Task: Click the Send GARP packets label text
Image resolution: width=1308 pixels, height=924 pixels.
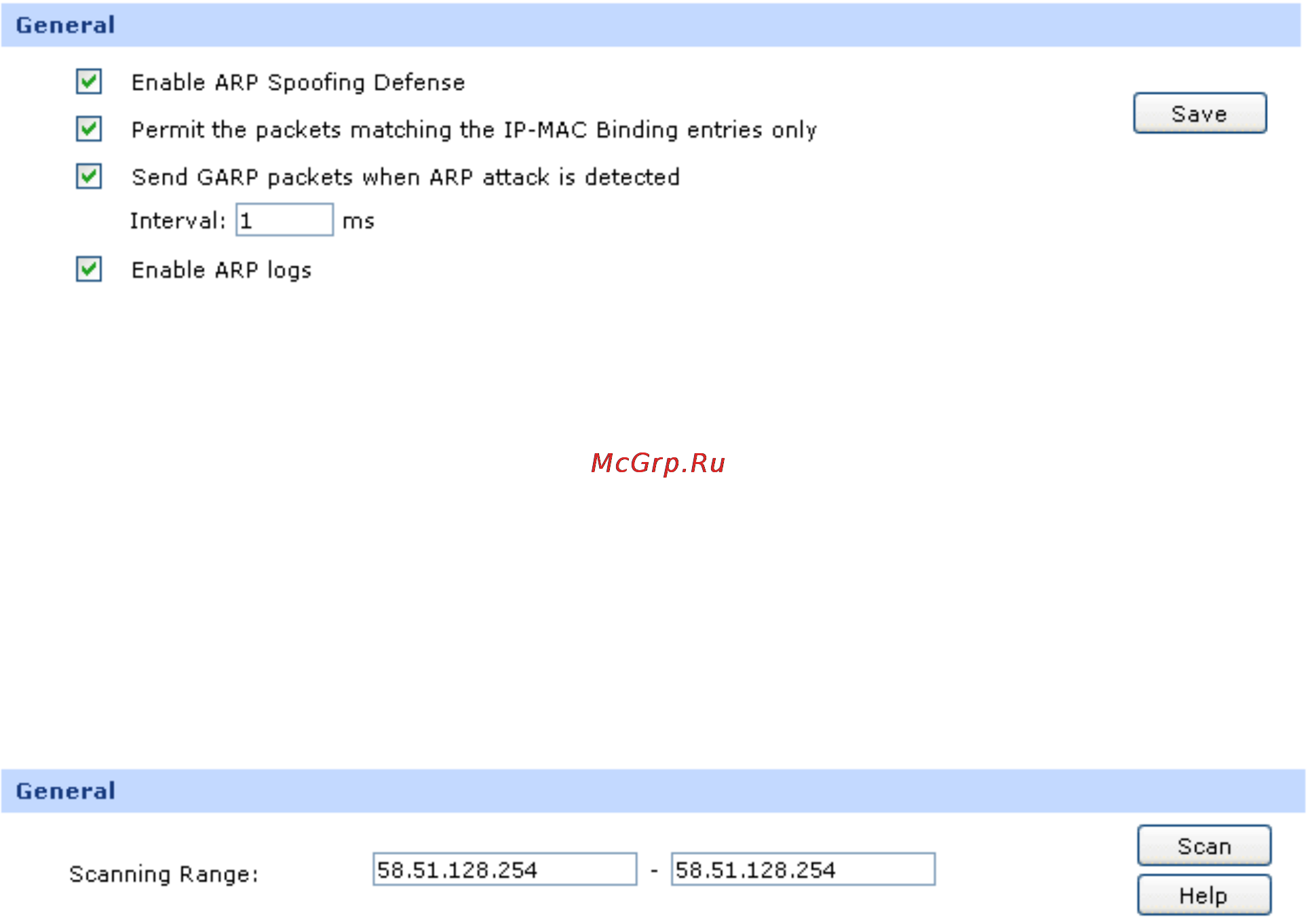Action: point(406,177)
